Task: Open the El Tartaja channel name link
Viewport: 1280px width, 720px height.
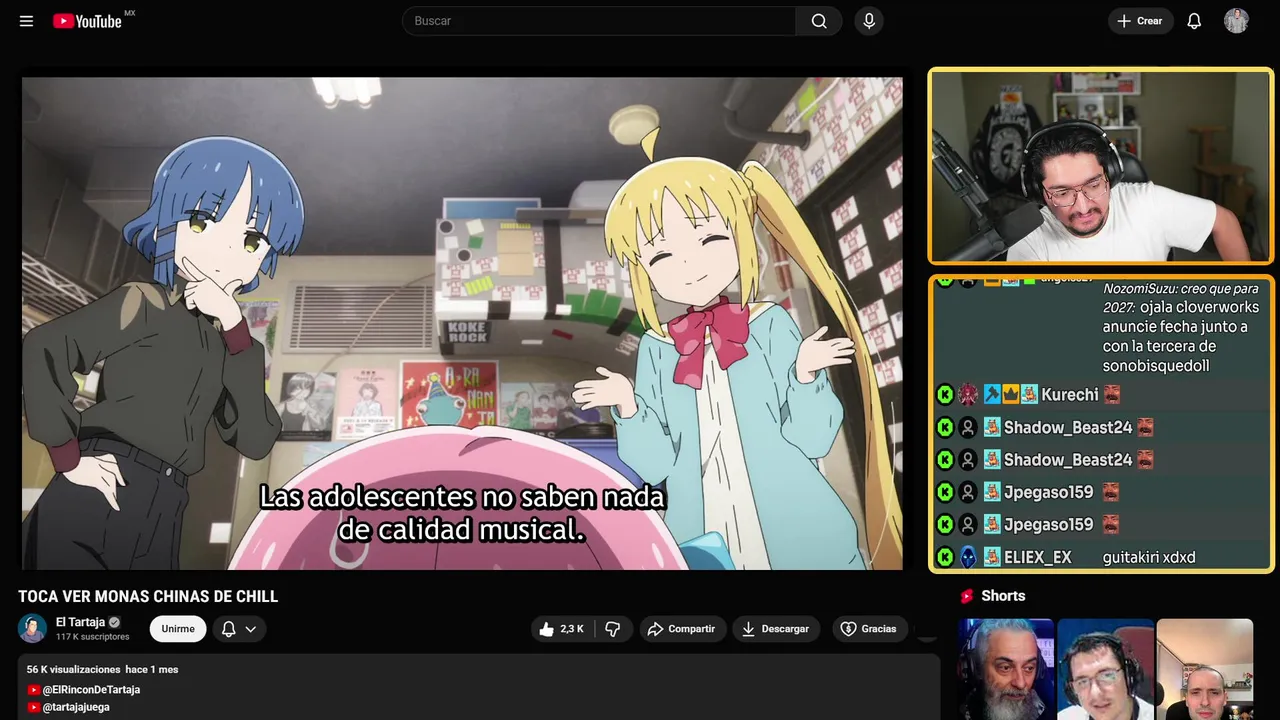Action: (80, 622)
